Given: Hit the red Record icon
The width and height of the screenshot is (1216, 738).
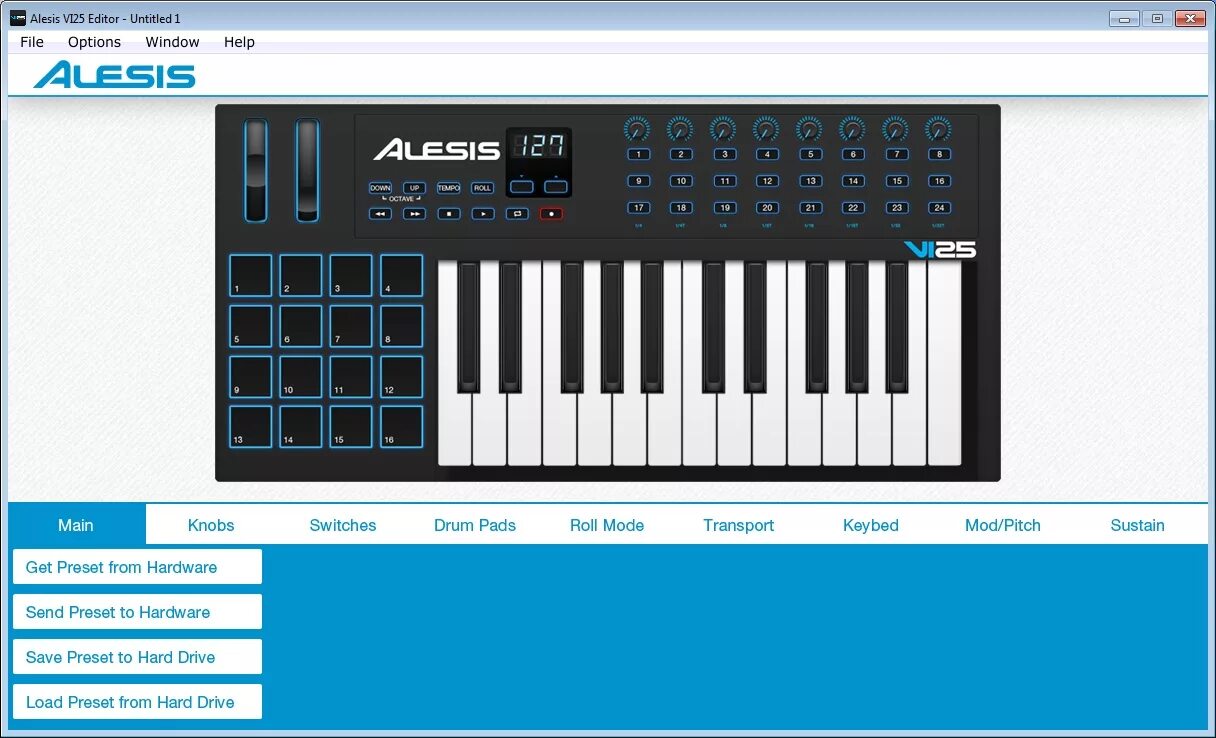Looking at the screenshot, I should click(550, 213).
